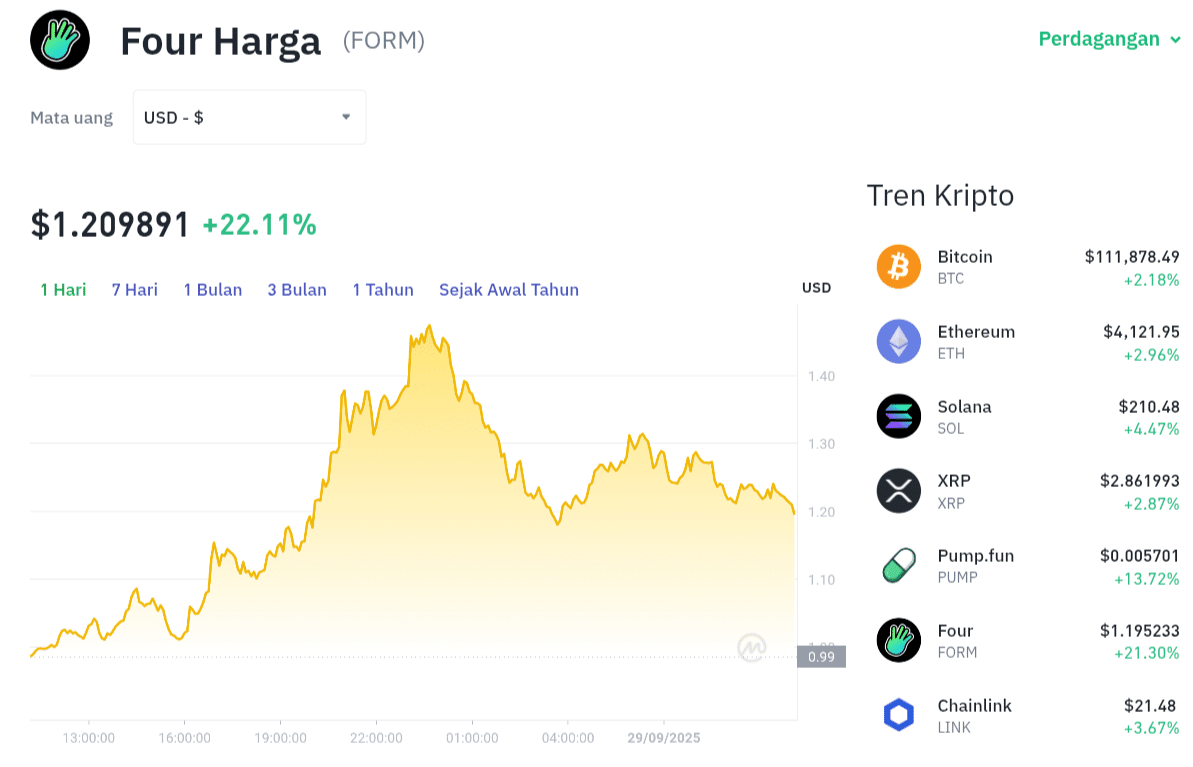Image resolution: width=1193 pixels, height=767 pixels.
Task: Show the 1 Bulan chart range
Action: [213, 290]
